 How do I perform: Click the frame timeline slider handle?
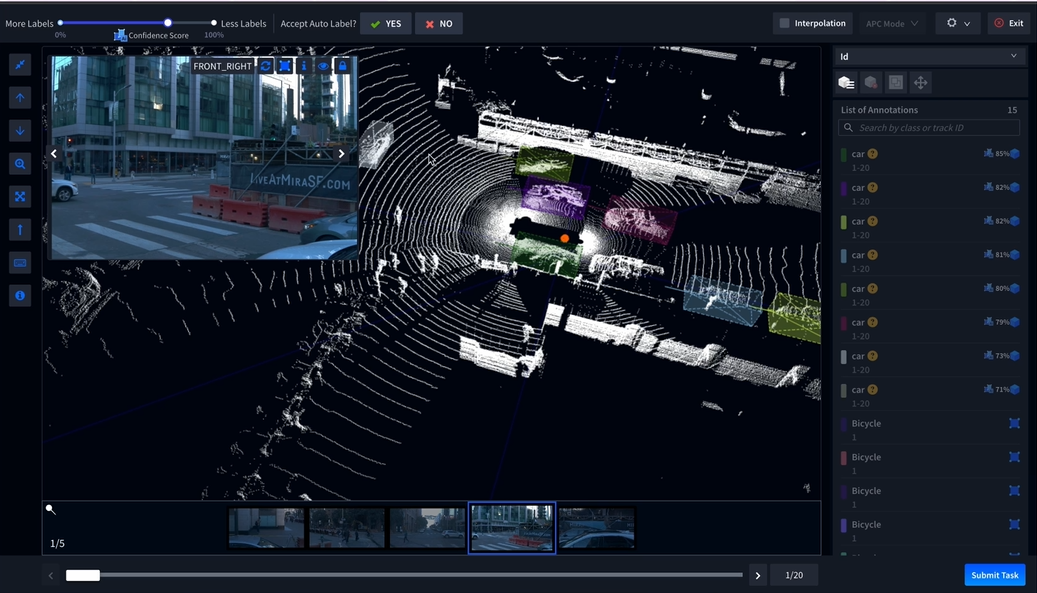click(x=83, y=575)
